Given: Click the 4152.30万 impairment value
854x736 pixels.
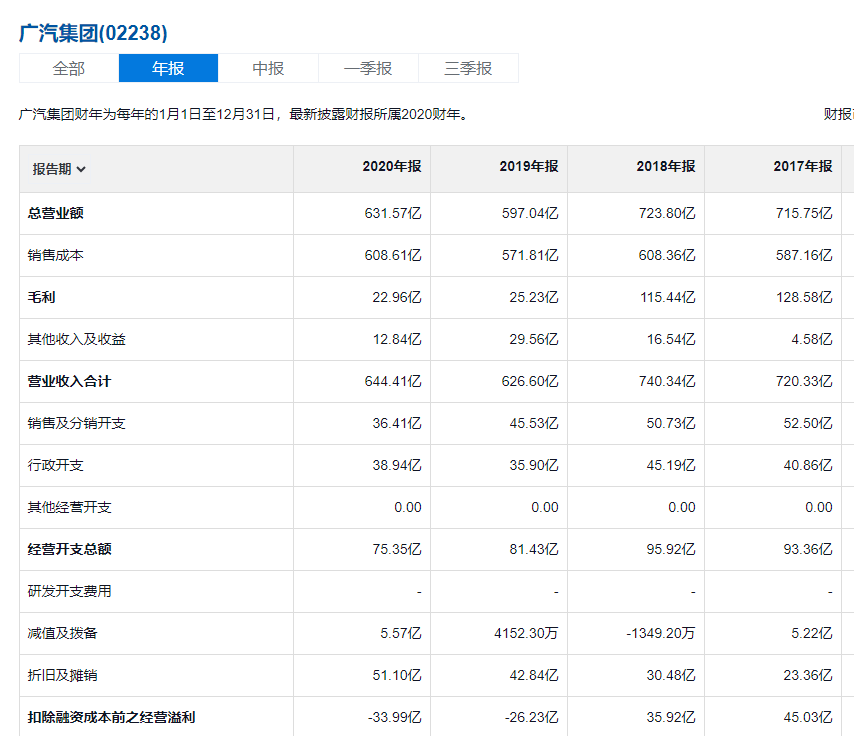Looking at the screenshot, I should click(526, 633).
